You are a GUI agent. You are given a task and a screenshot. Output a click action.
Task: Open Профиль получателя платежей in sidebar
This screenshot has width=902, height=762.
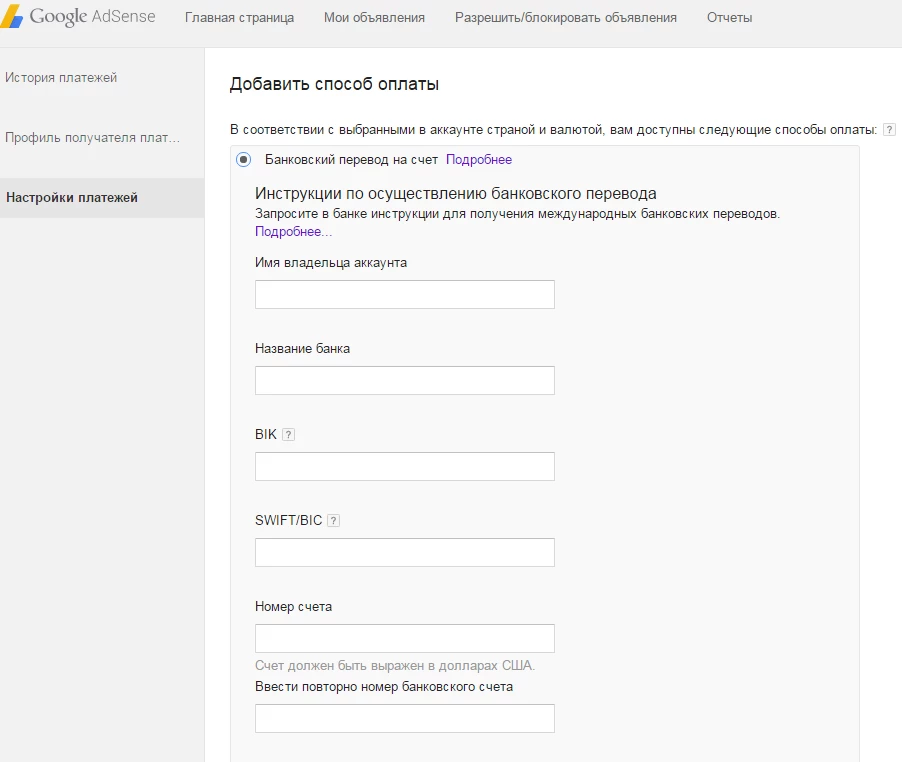(92, 137)
